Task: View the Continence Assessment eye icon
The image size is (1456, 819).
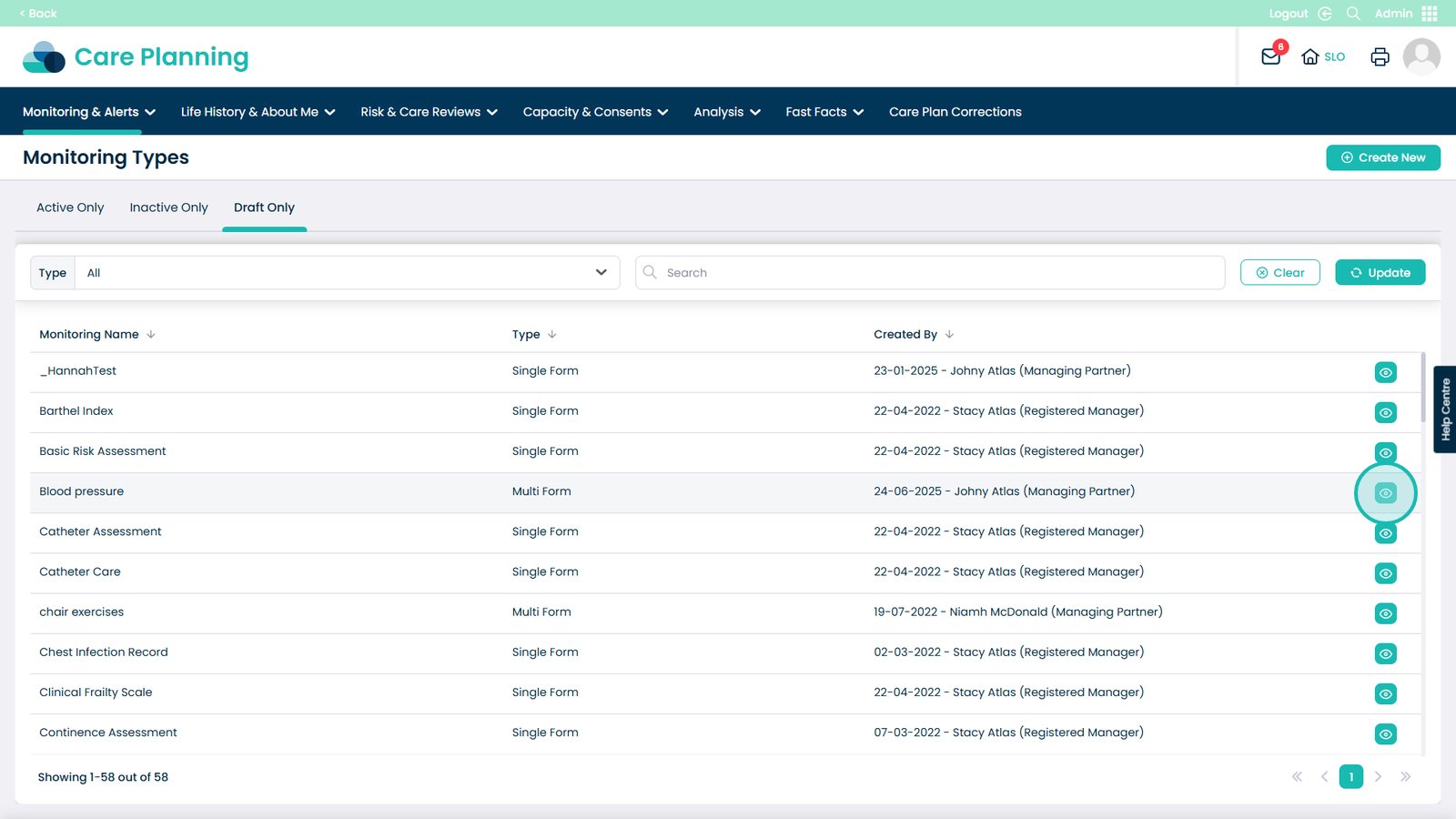Action: pos(1385,733)
